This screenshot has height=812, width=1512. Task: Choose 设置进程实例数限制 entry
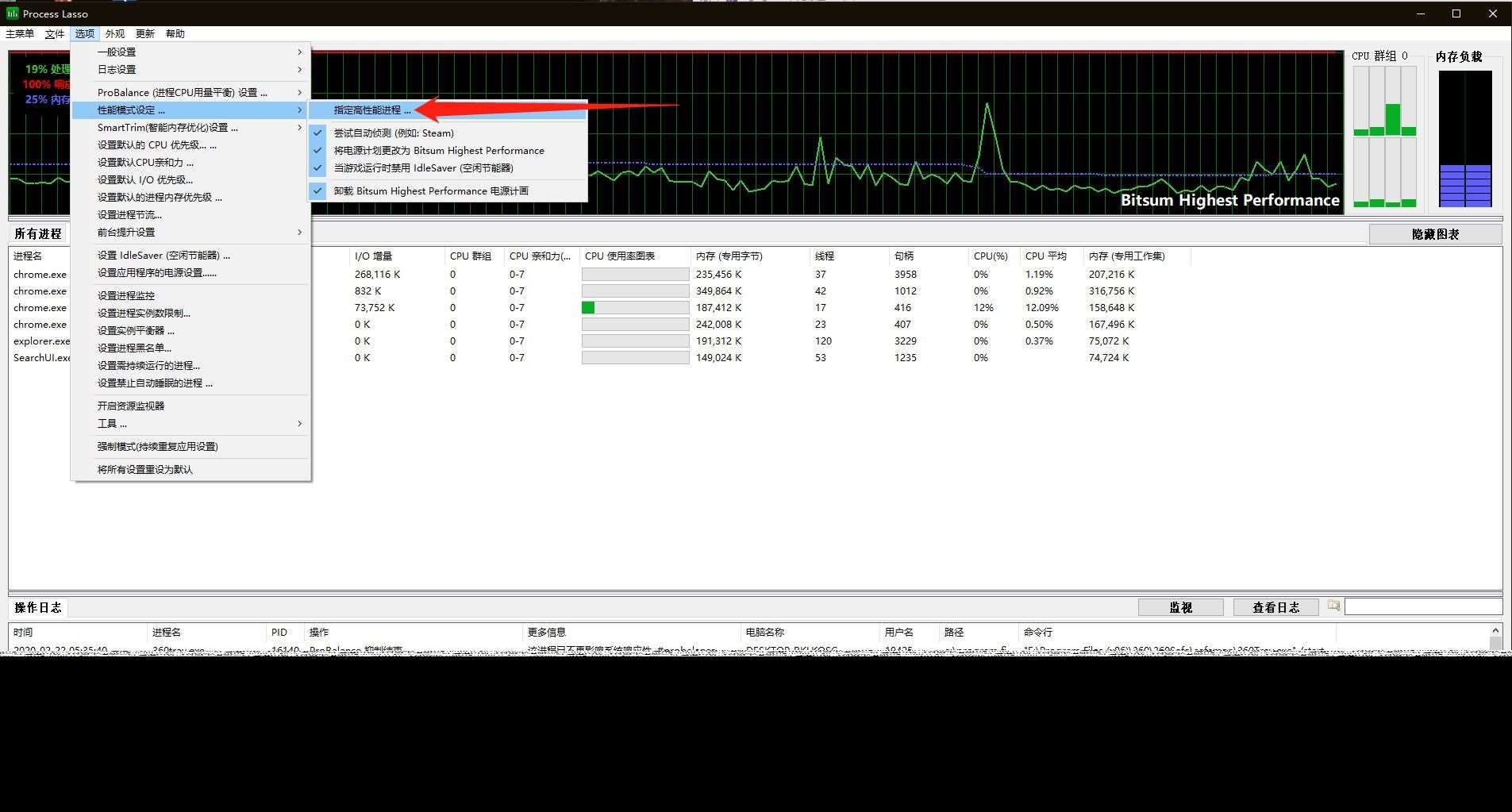click(190, 313)
